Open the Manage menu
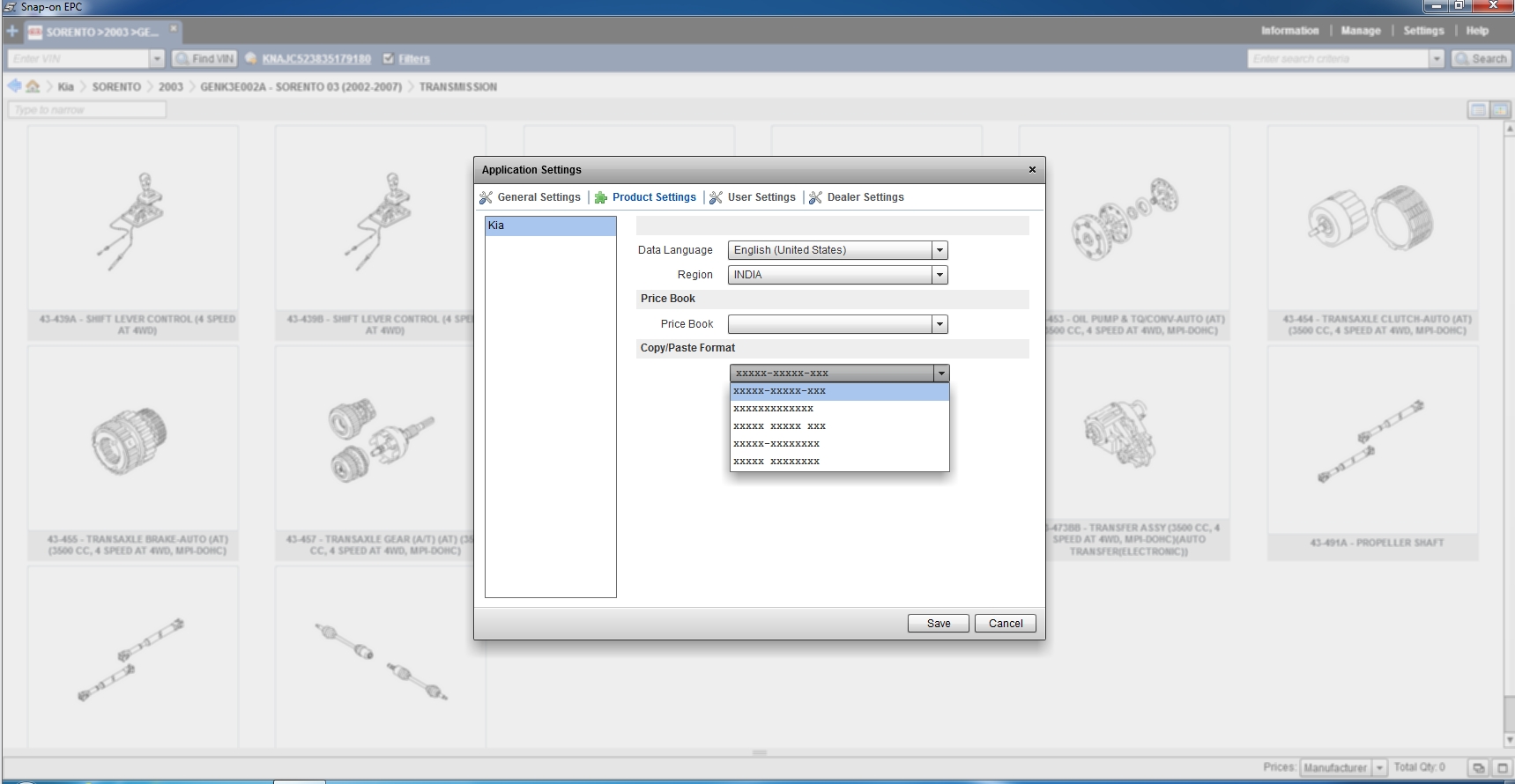This screenshot has height=784, width=1515. [x=1361, y=31]
